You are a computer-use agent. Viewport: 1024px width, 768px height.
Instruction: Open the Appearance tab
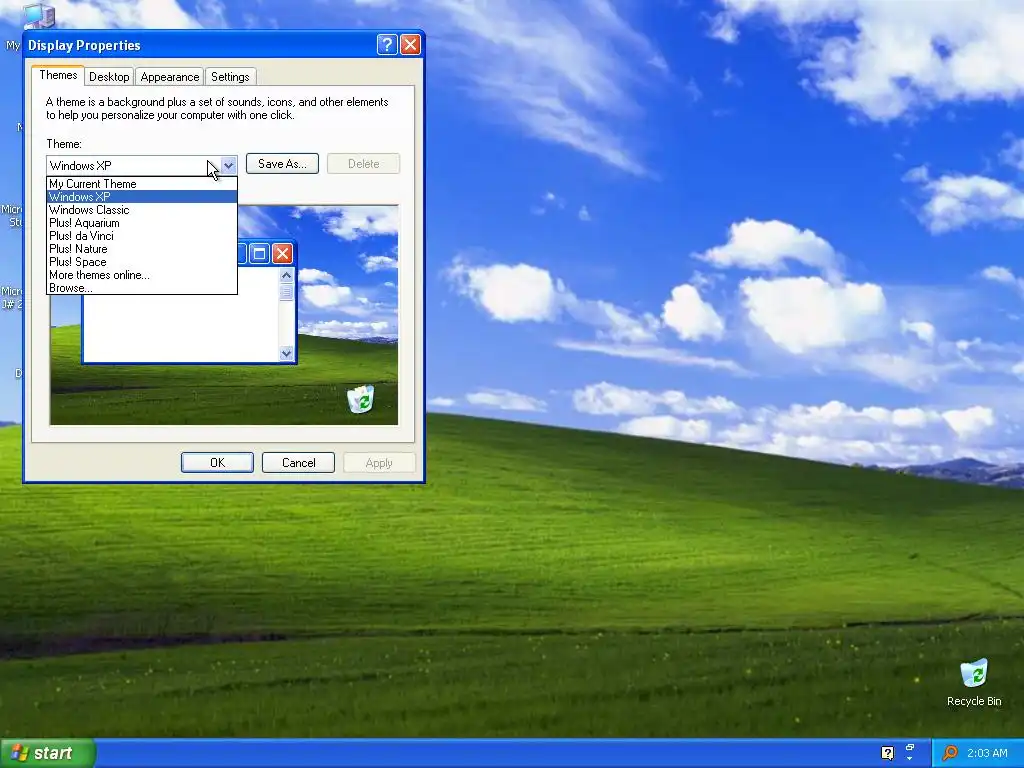pyautogui.click(x=170, y=76)
